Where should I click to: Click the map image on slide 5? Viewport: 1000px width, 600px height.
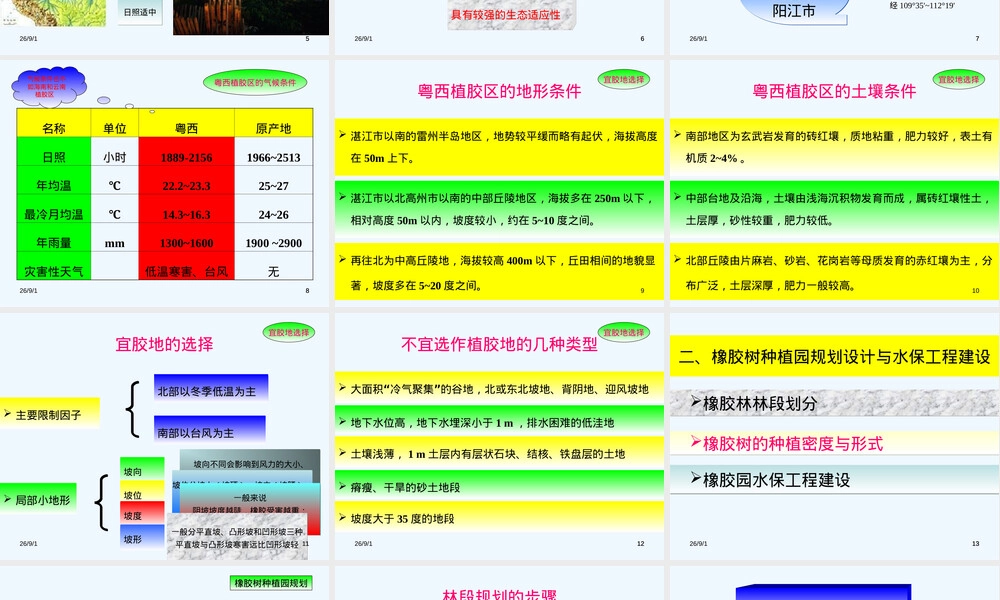click(x=53, y=13)
